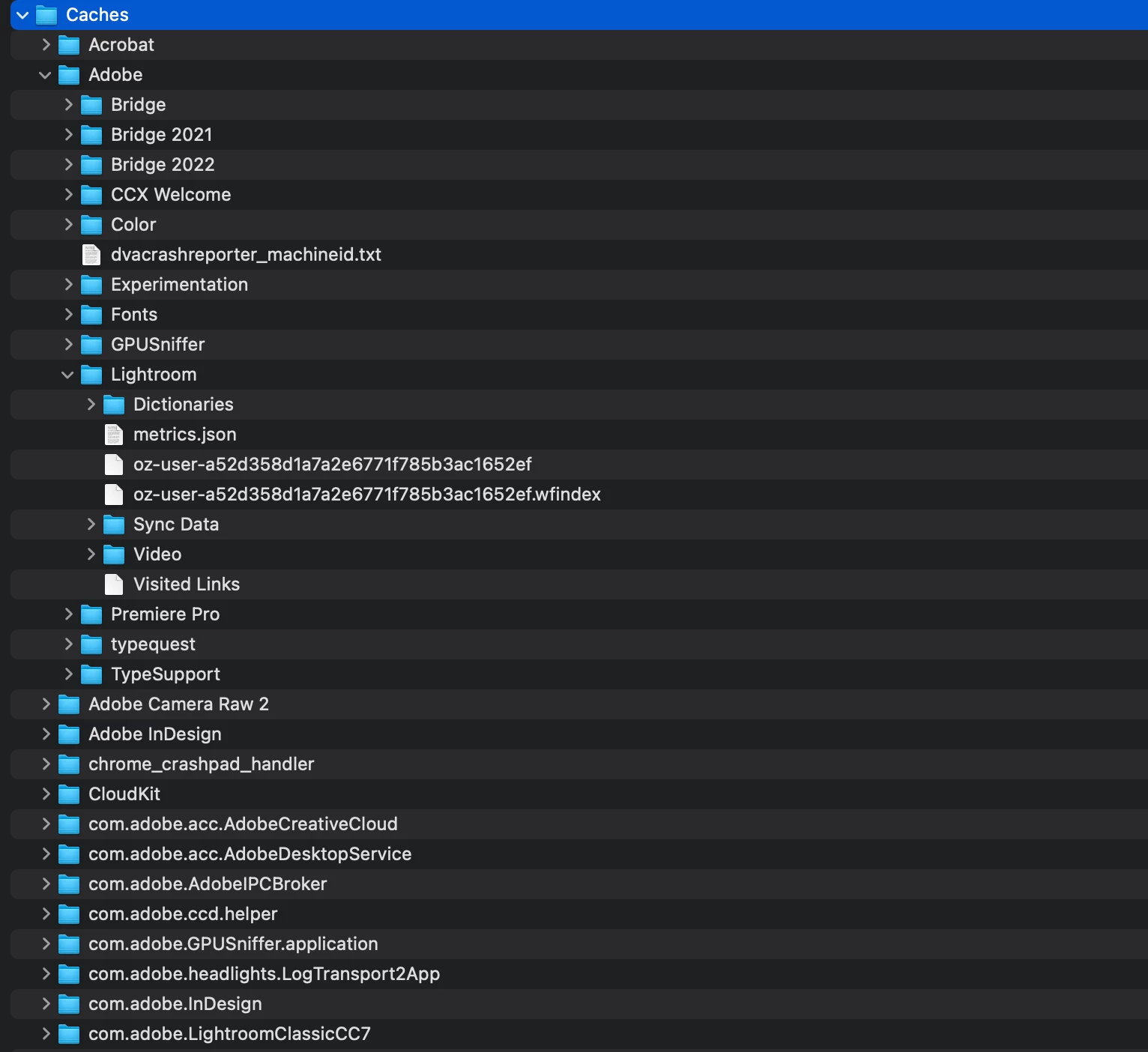Click the typequest folder icon

91,644
